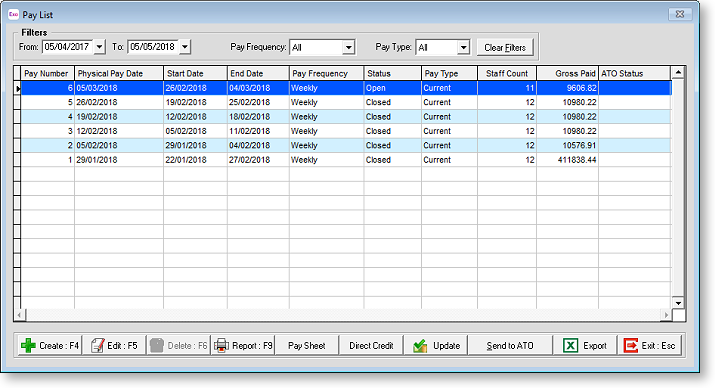The width and height of the screenshot is (715, 388).
Task: Click the Clear Filters button
Action: tap(505, 47)
